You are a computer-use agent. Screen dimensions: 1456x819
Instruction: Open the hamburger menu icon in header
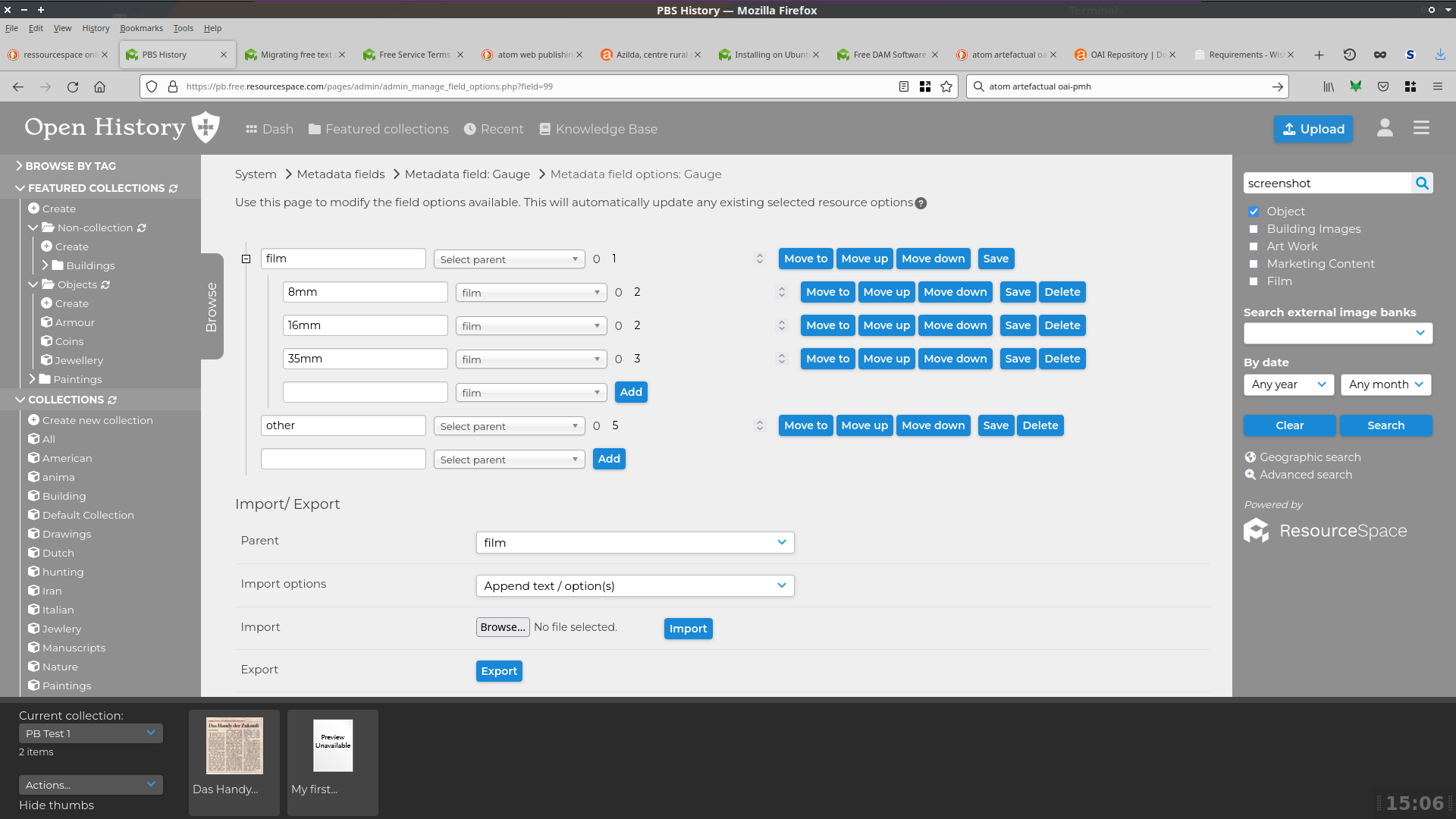coord(1421,128)
